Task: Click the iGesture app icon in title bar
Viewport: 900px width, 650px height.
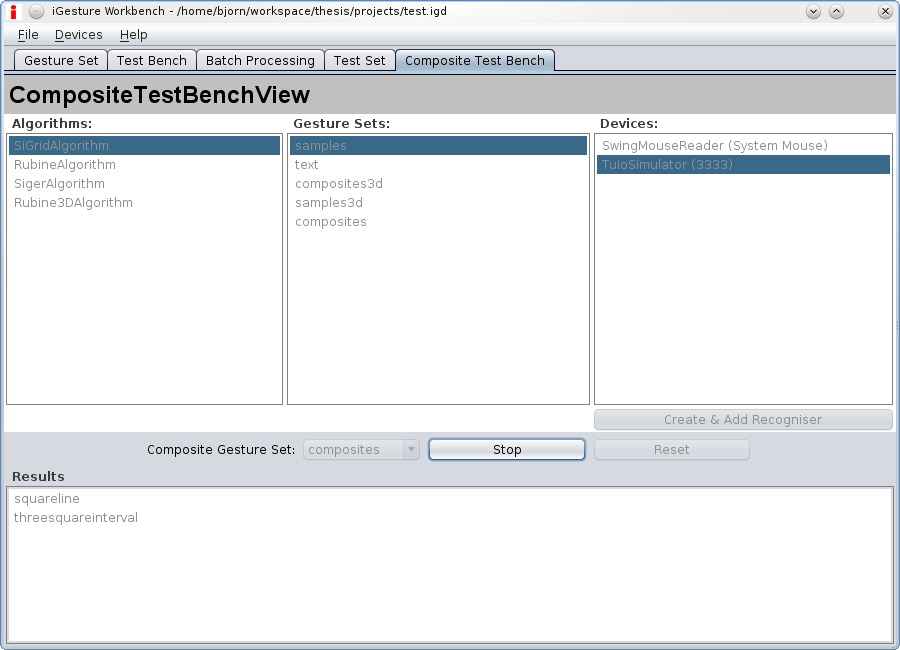Action: (13, 12)
